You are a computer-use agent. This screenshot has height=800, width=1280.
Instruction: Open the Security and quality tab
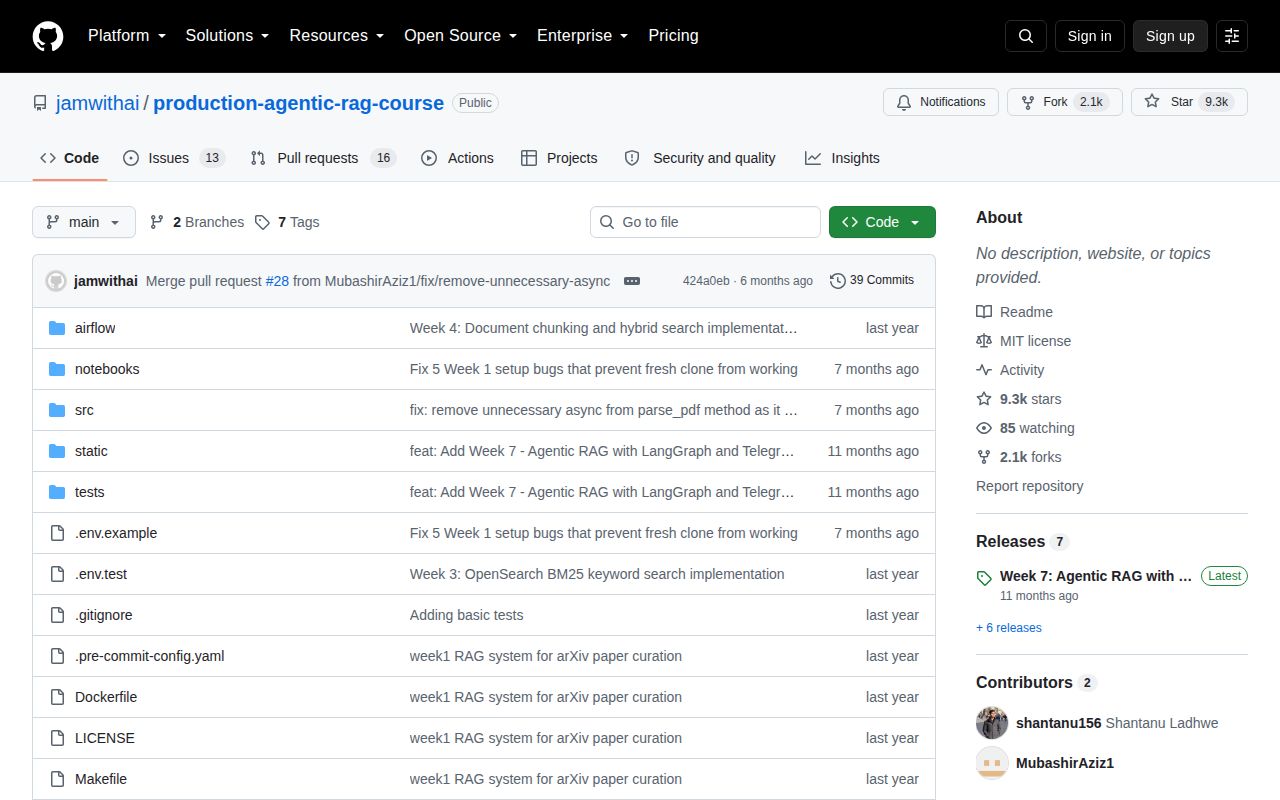point(700,158)
